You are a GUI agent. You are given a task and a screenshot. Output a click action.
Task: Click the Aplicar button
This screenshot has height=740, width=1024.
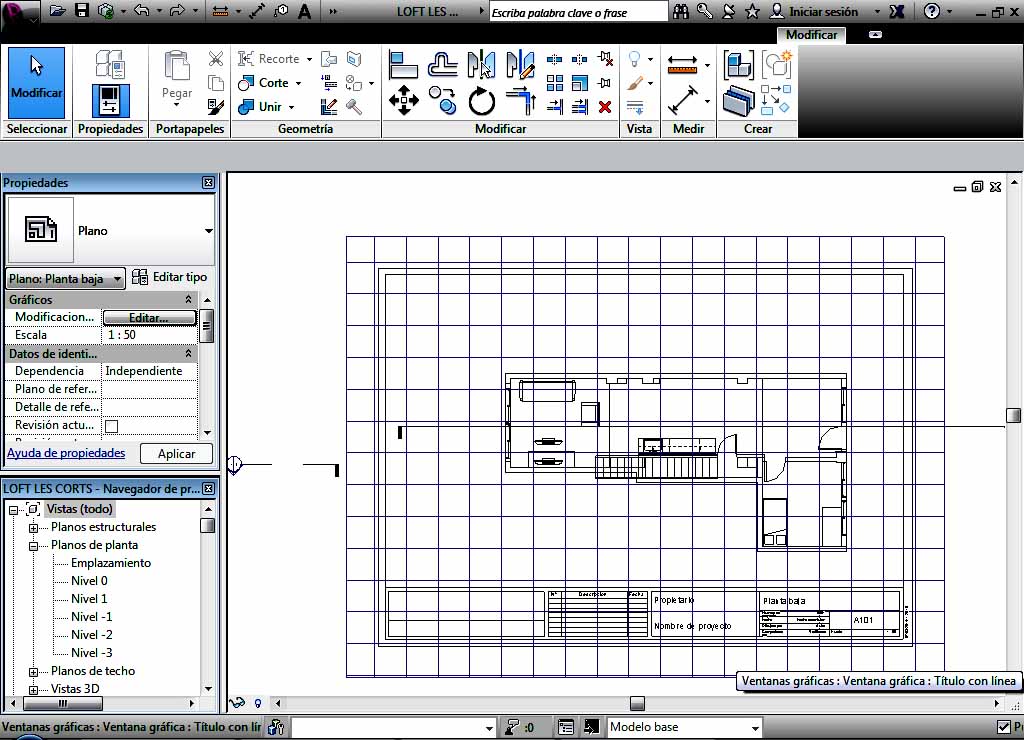176,453
